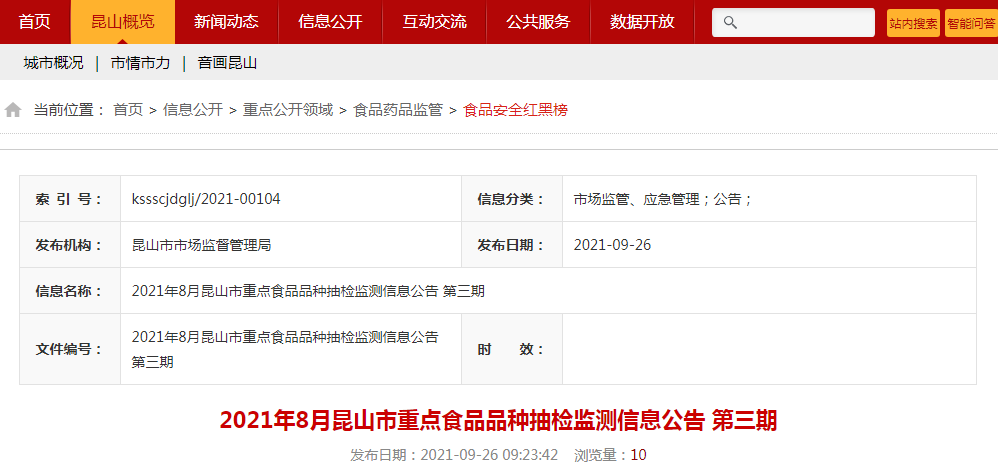Open the 首页 navigation tab

point(35,22)
